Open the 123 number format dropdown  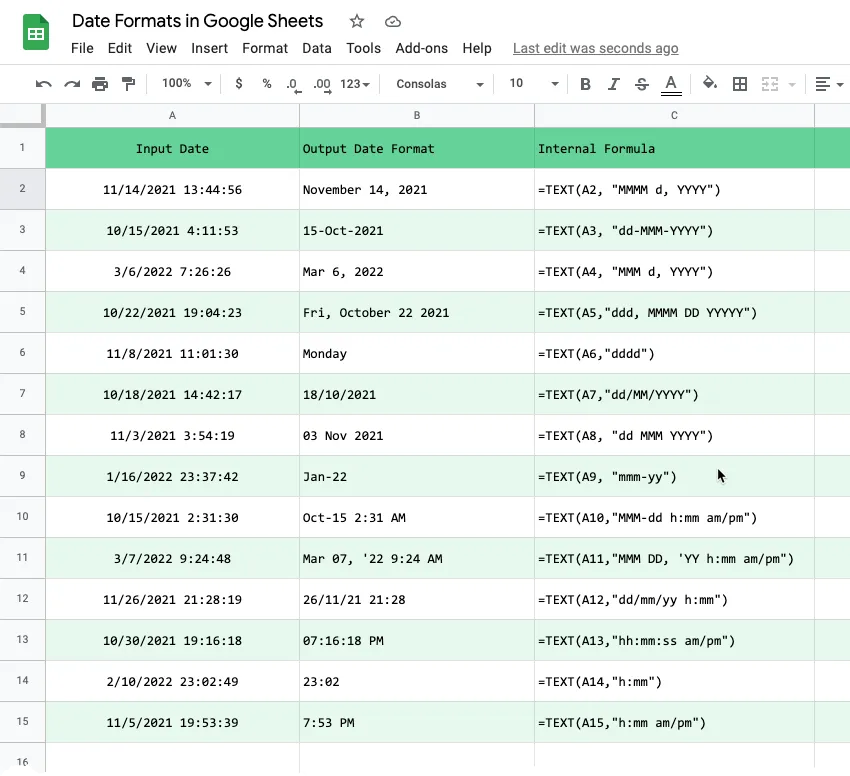355,84
